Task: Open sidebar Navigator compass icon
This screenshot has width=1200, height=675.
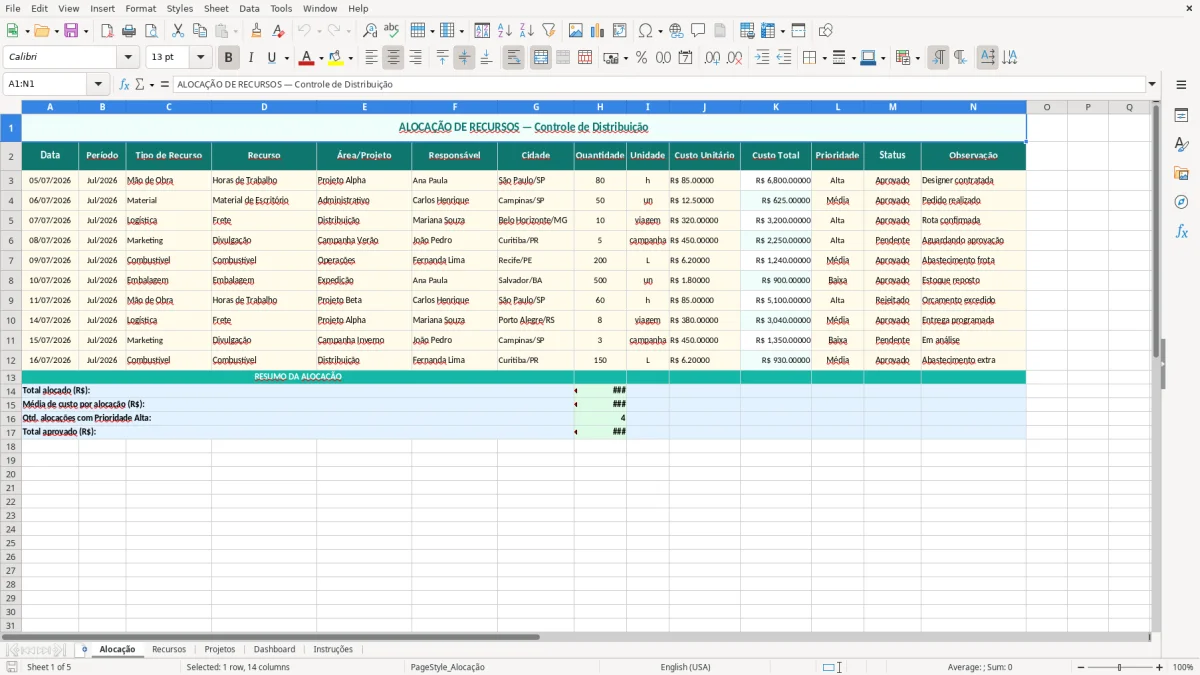Action: pos(1181,202)
